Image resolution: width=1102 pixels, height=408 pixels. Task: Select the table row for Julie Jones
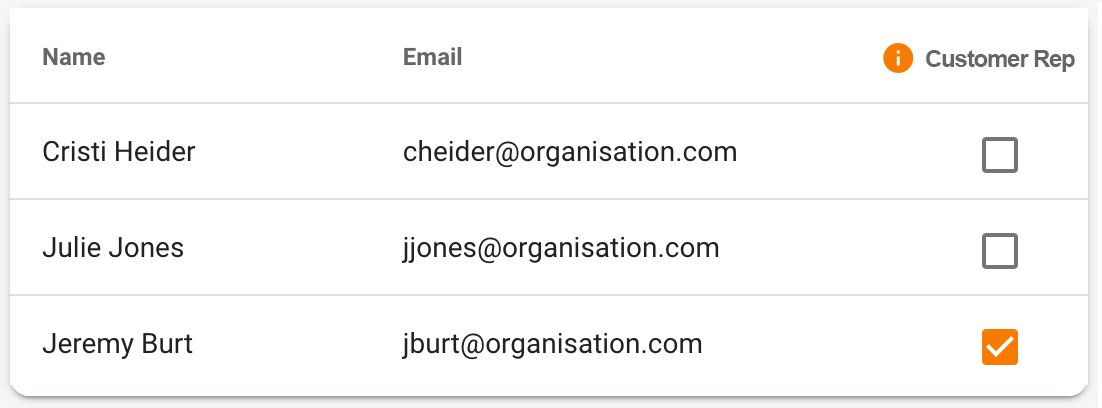pos(549,247)
